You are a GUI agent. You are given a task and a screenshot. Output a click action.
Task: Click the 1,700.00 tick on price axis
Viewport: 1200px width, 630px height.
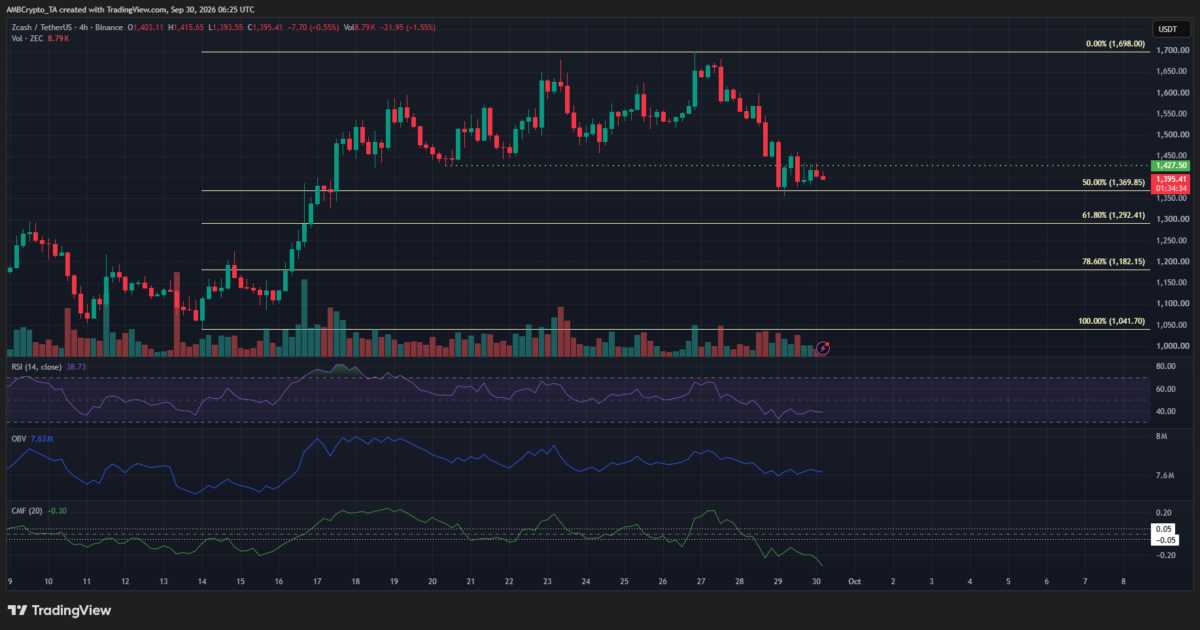(x=1169, y=51)
